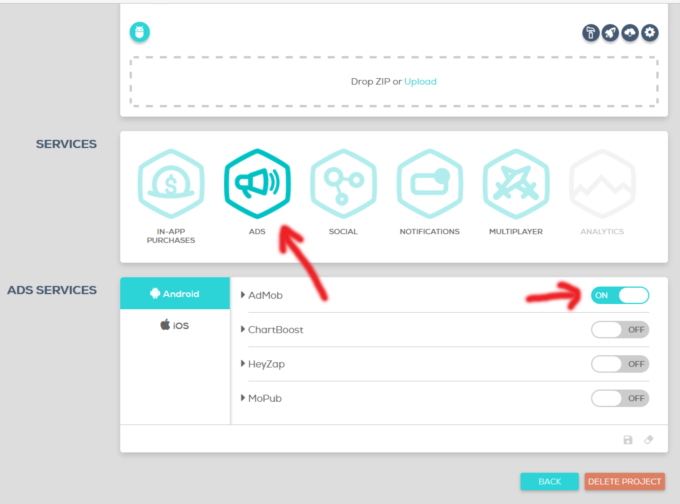This screenshot has height=504, width=680.
Task: Switch to the Android platform tab
Action: tap(175, 294)
